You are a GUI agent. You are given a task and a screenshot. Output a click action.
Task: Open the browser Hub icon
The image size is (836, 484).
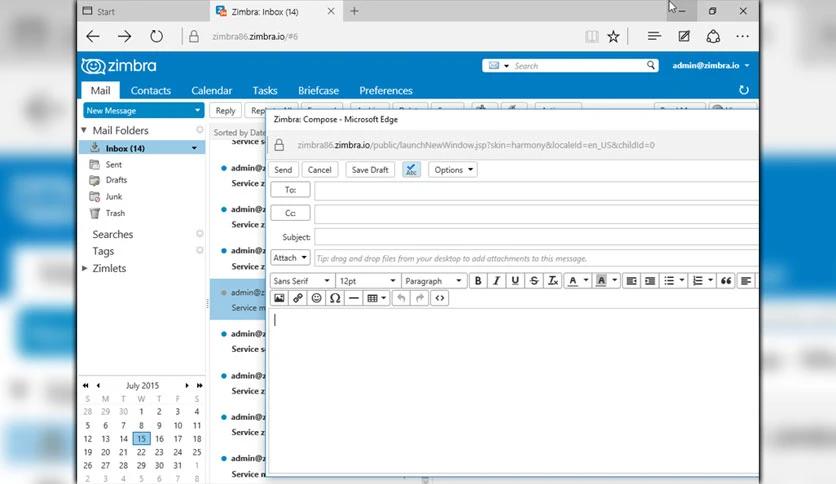pos(654,36)
